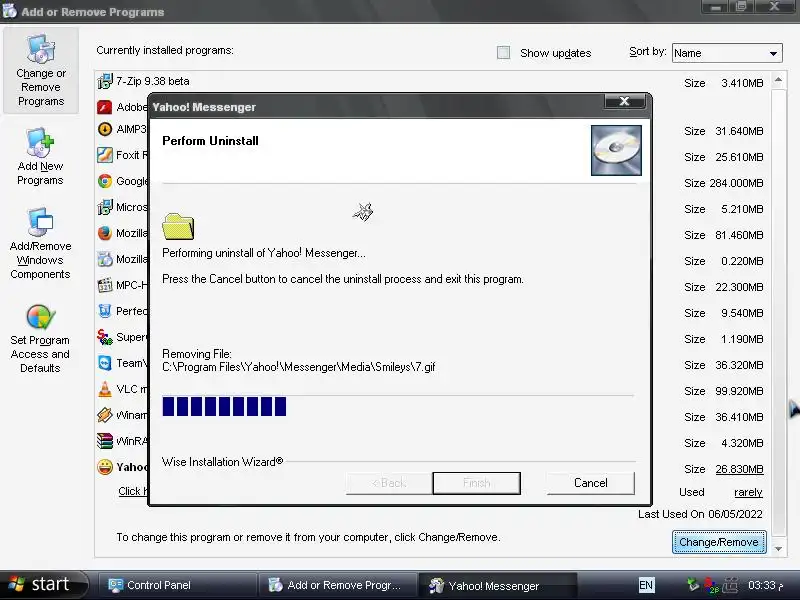This screenshot has height=600, width=800.
Task: Click the CD disc image in uninstall dialog
Action: [616, 151]
